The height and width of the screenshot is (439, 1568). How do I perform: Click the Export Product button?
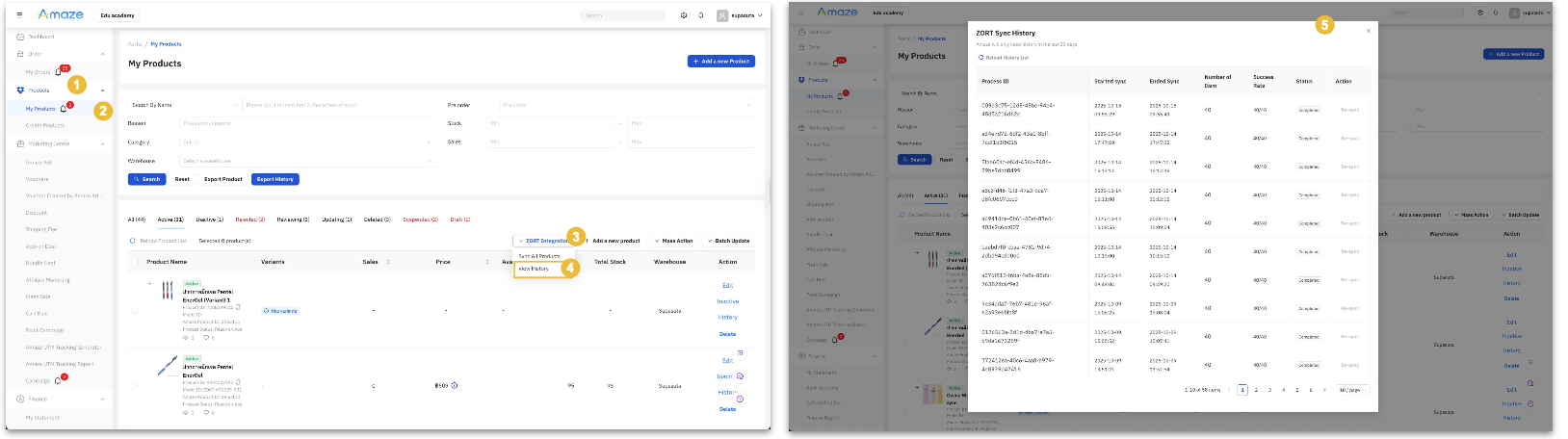click(x=223, y=179)
